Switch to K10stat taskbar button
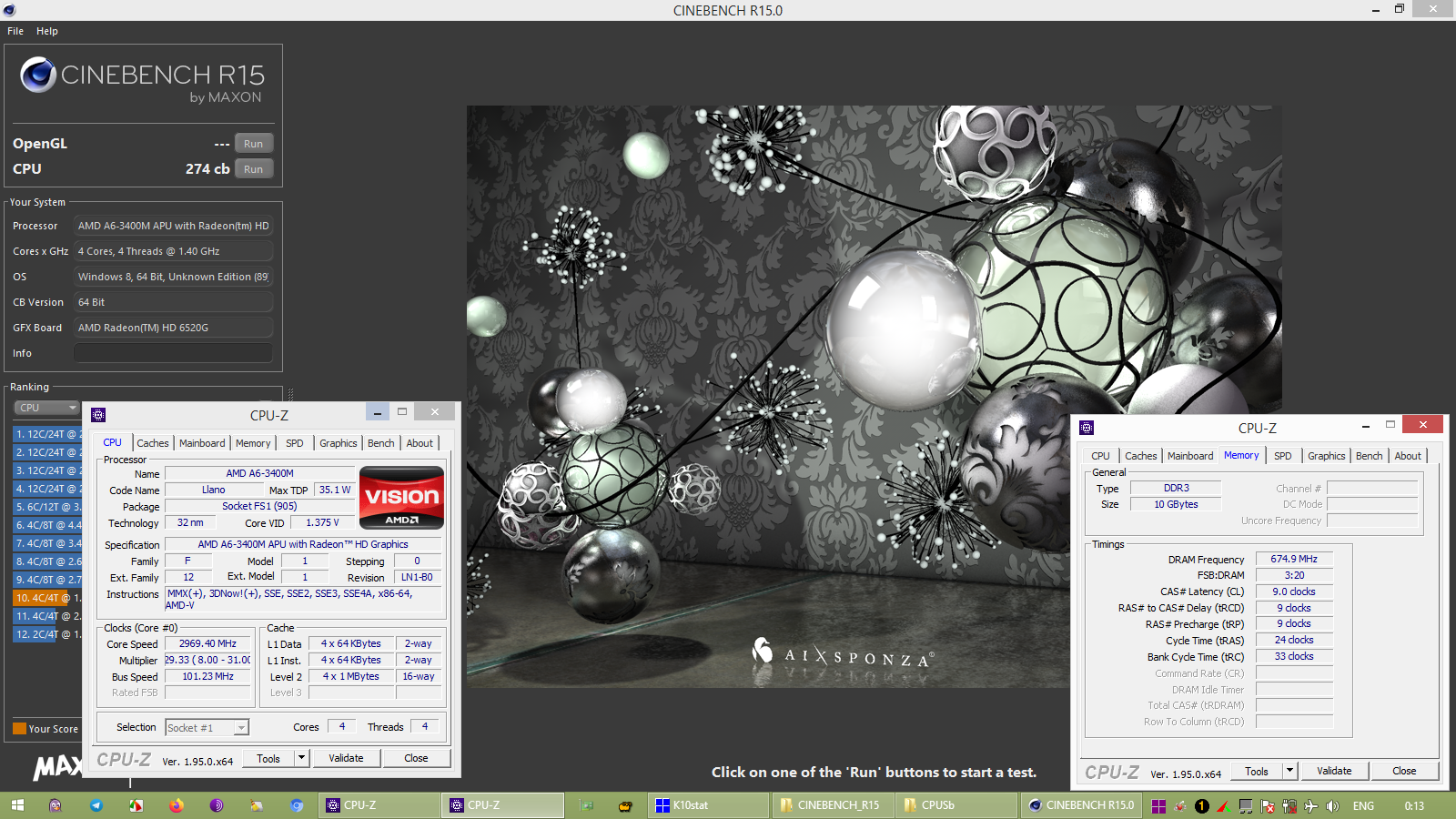 click(710, 805)
